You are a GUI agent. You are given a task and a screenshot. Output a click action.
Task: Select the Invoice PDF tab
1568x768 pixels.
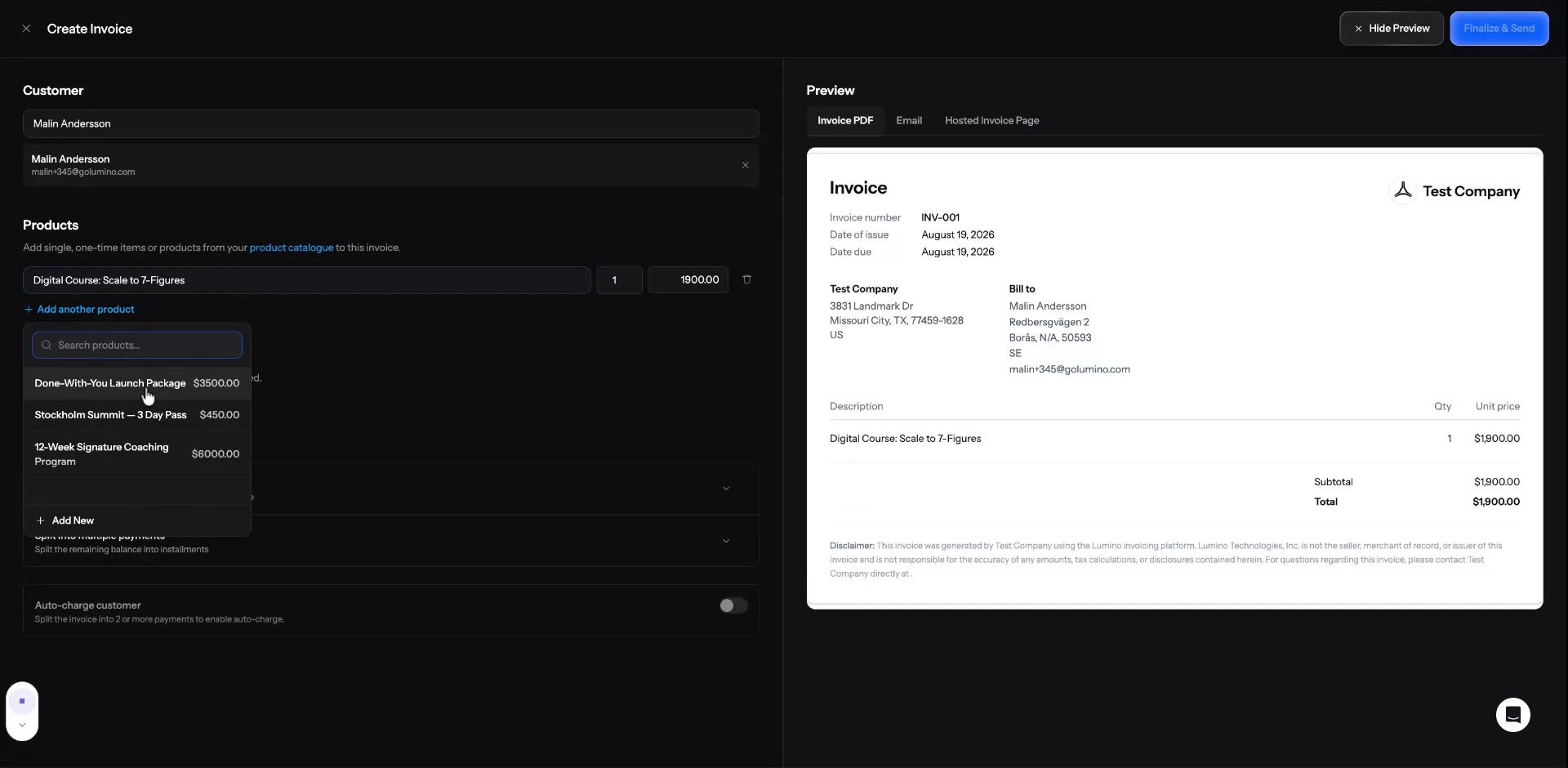click(844, 120)
